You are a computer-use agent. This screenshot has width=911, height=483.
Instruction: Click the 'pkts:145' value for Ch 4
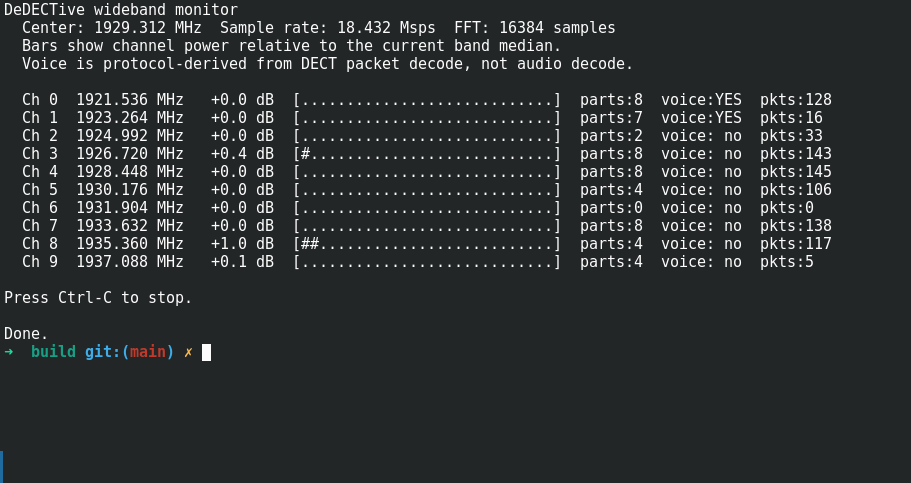796,172
